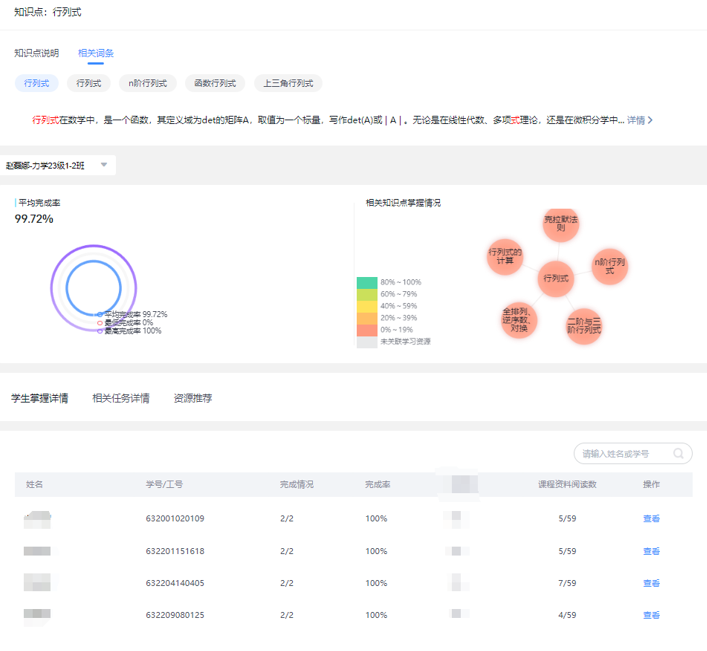Open 查看 for student 632001020109
707x651 pixels.
click(652, 519)
